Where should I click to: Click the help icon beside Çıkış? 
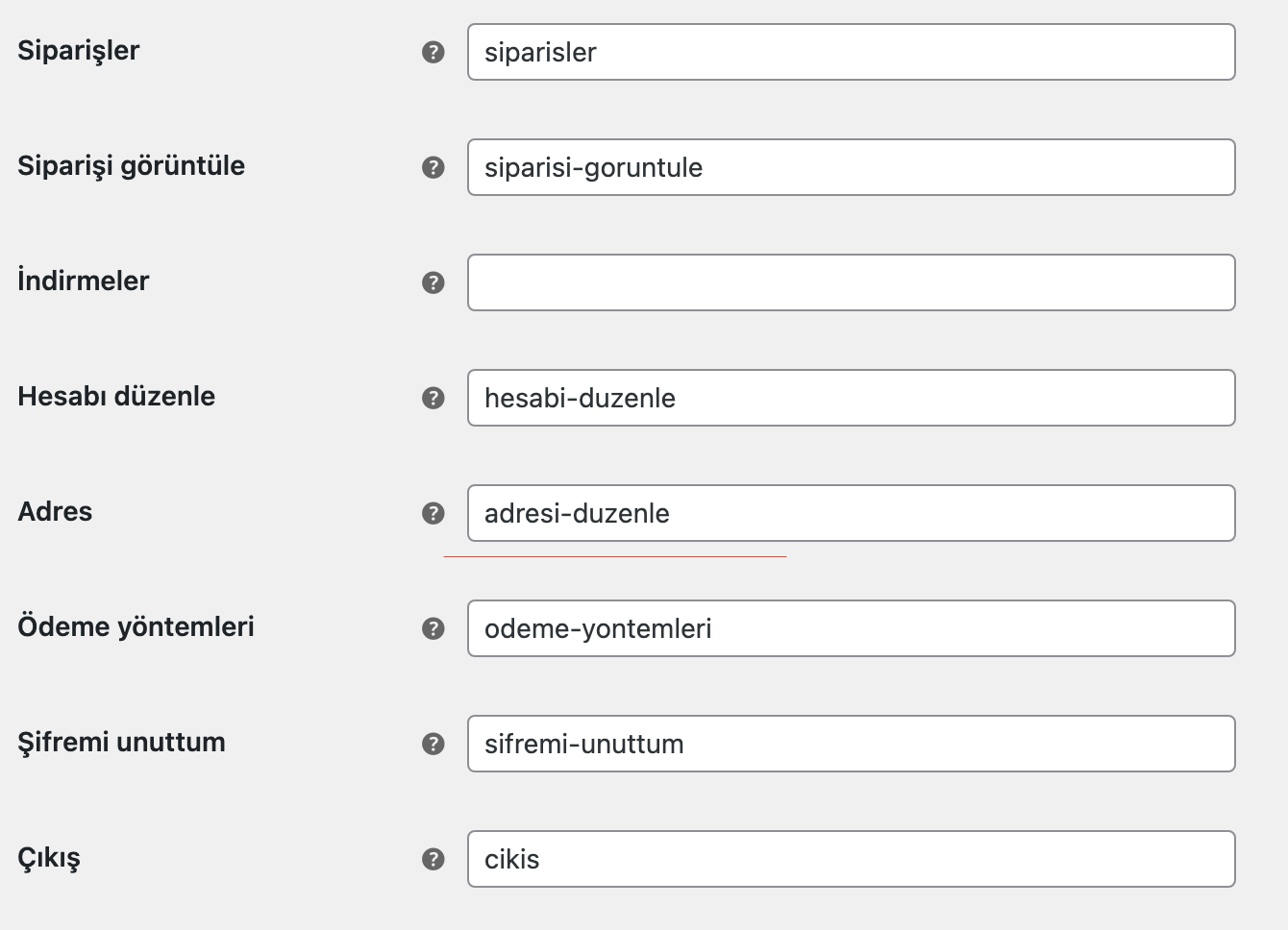(x=433, y=859)
